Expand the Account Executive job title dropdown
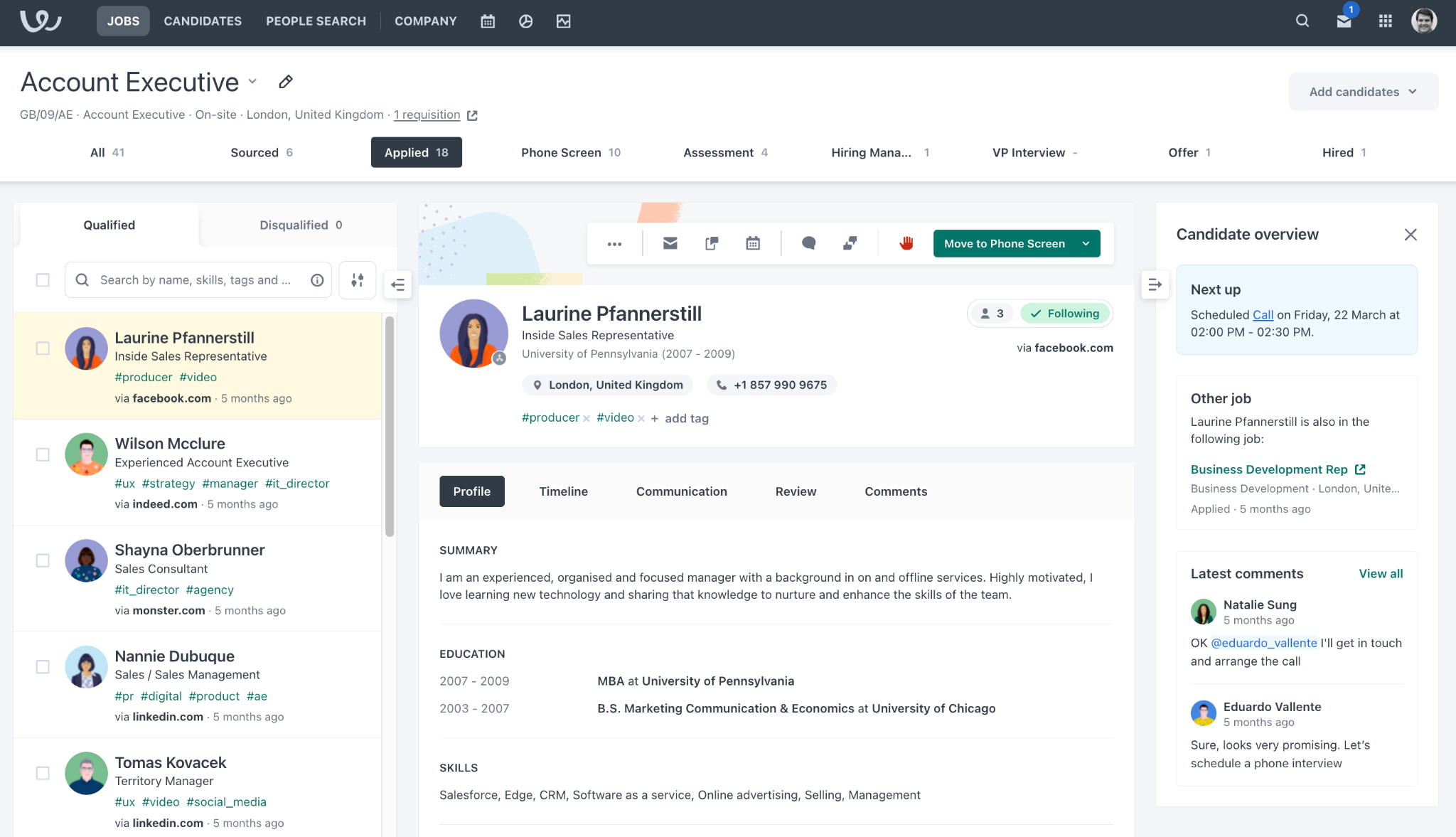Screen dimensions: 1456x837 (x=254, y=82)
